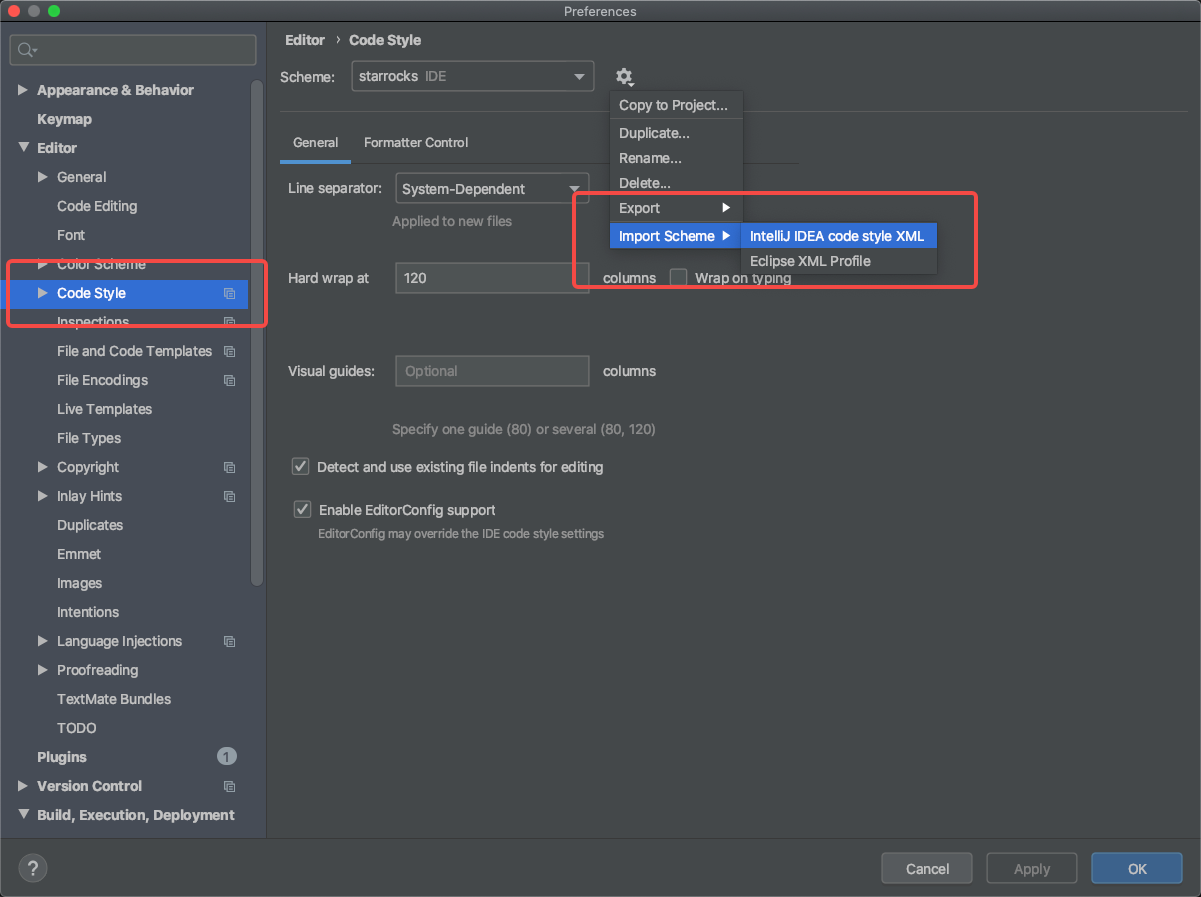Click project-level icon beside File Encodings

click(229, 381)
